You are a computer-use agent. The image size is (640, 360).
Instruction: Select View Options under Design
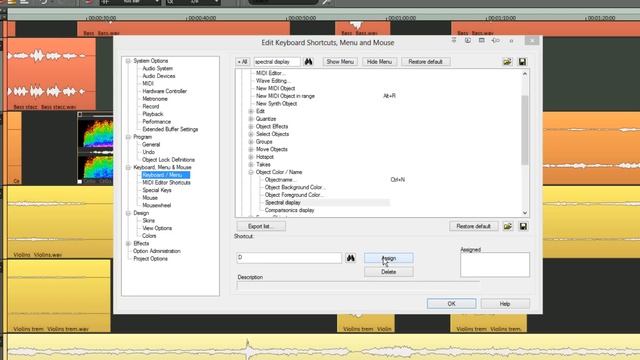click(x=157, y=228)
